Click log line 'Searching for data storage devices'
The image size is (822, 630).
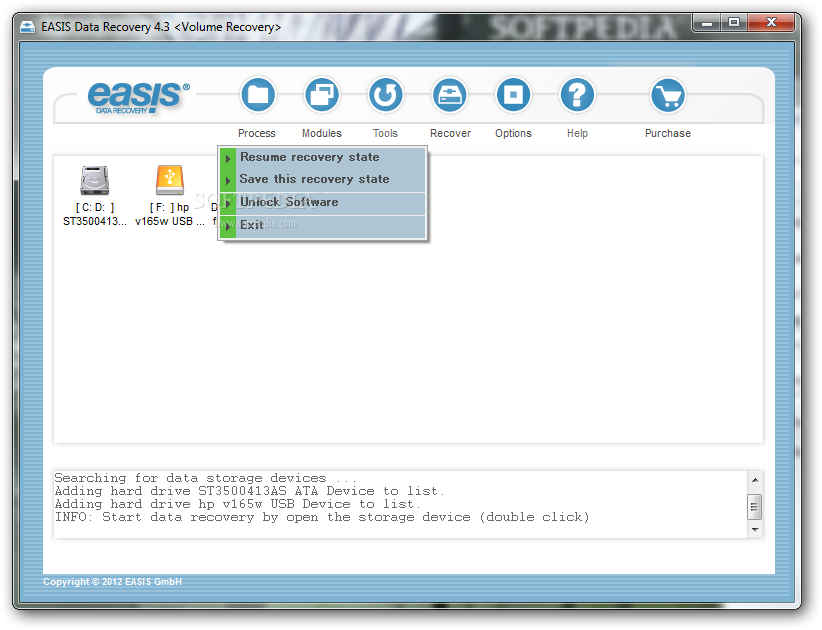206,478
